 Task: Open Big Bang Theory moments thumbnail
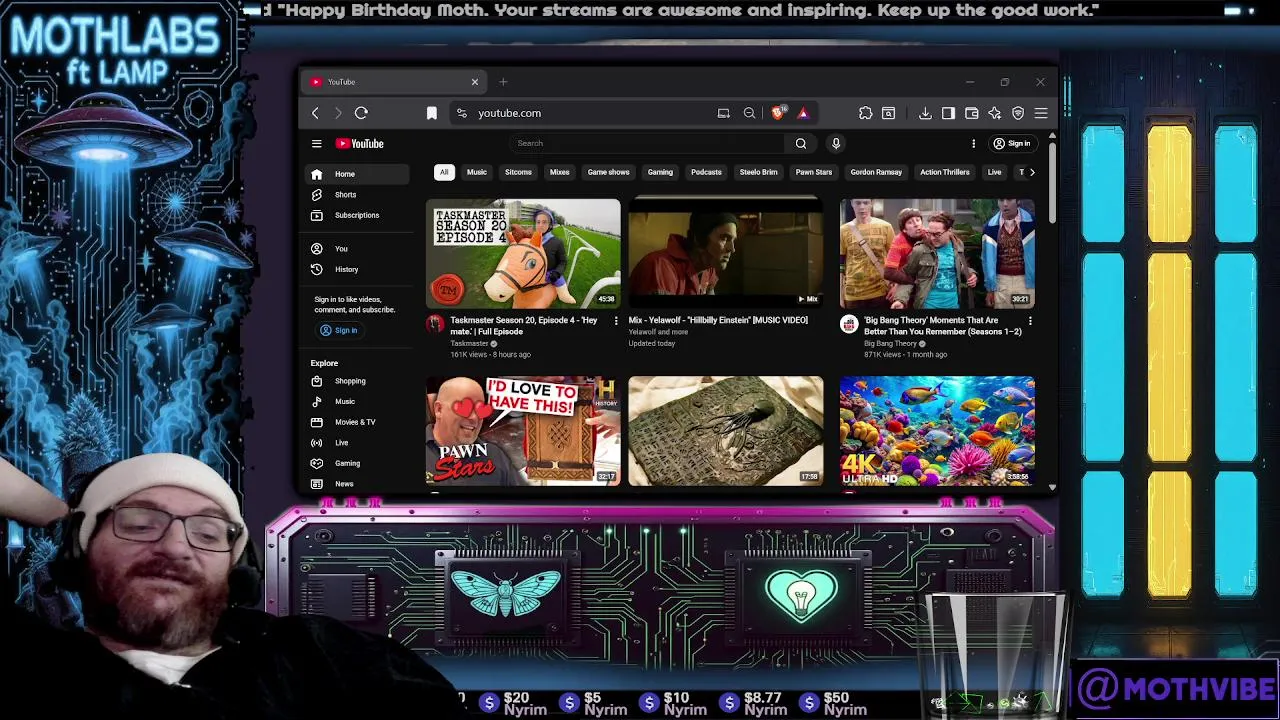(x=937, y=253)
